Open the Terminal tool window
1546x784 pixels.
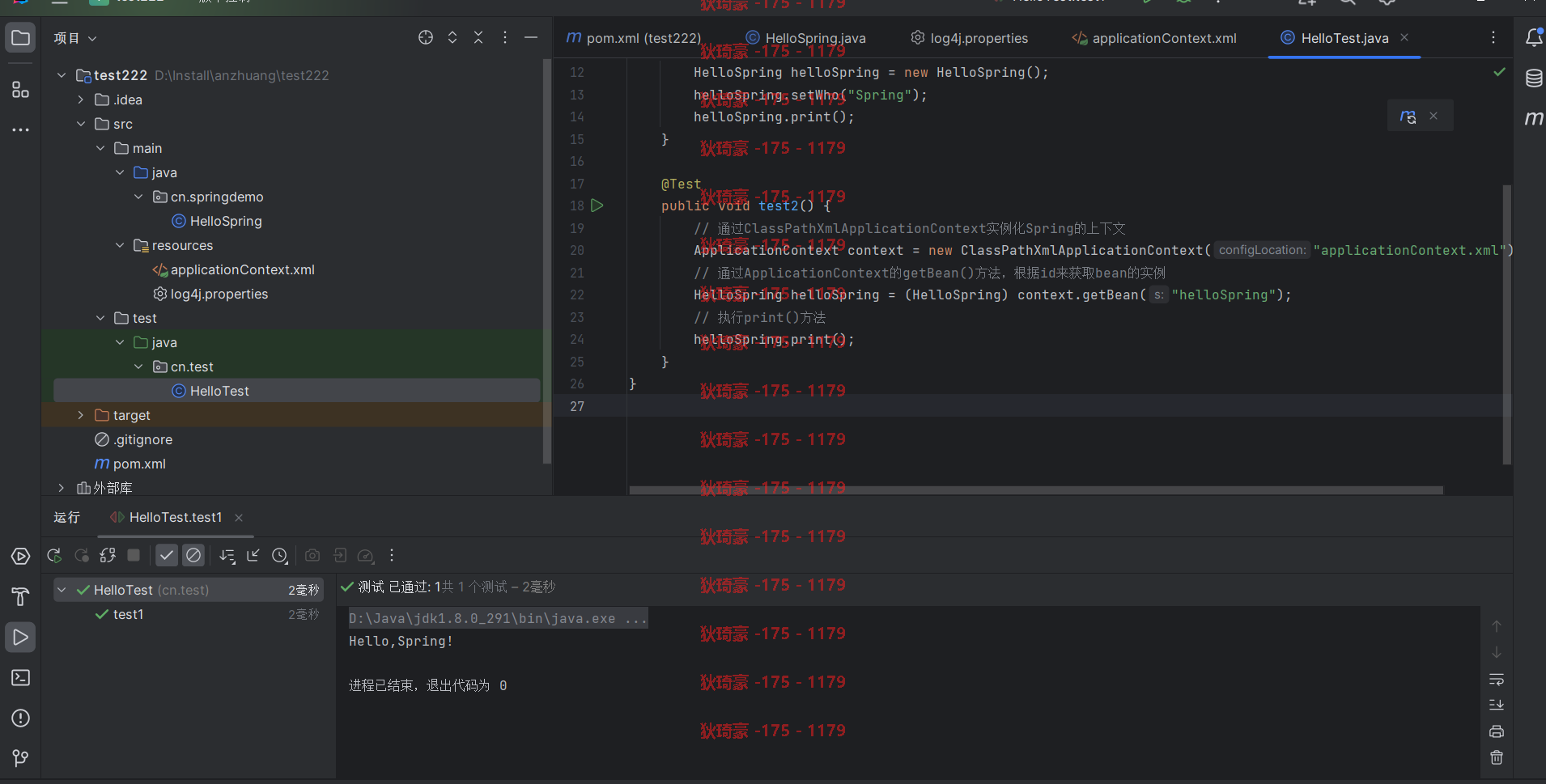(21, 678)
